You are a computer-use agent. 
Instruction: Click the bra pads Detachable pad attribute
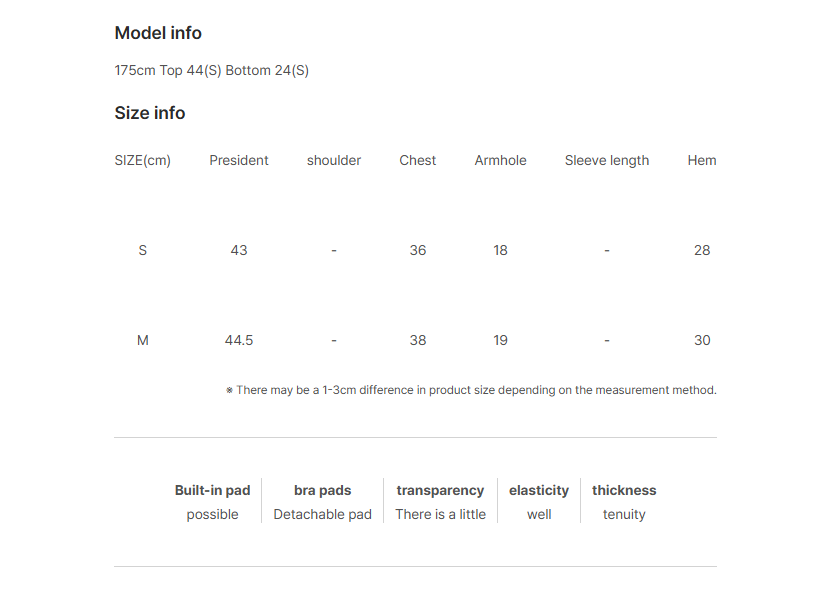click(322, 502)
